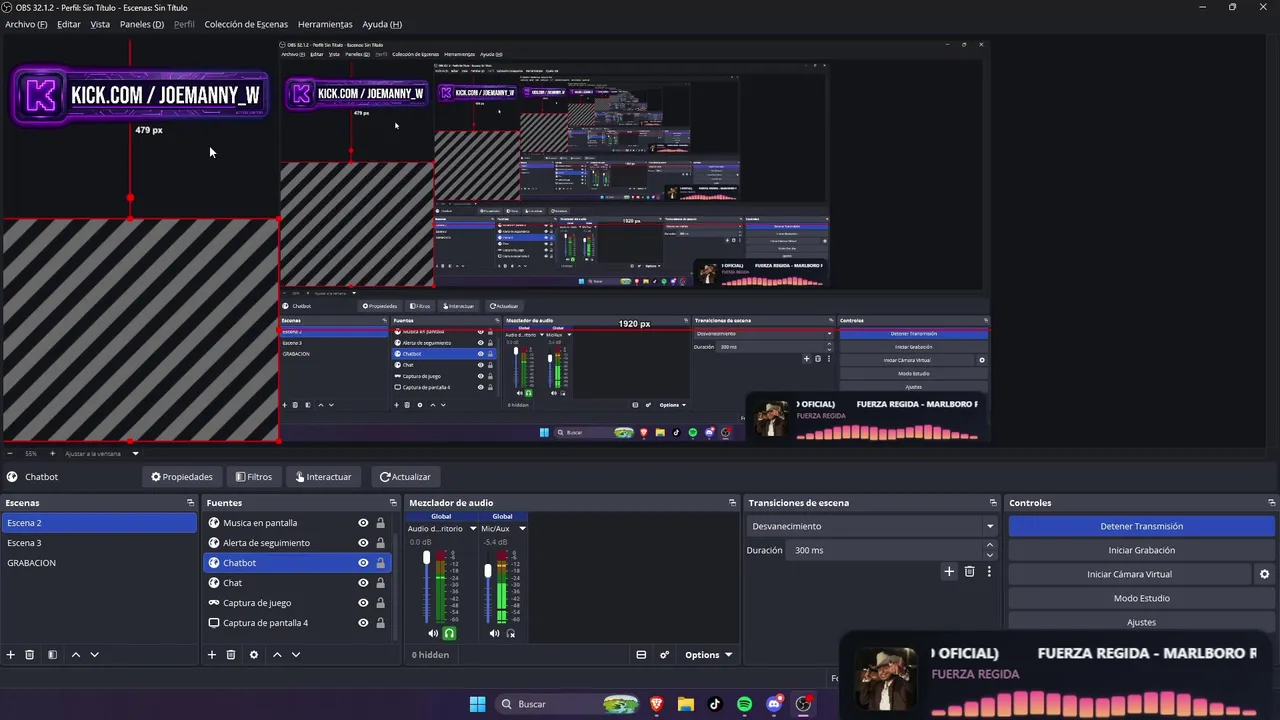
Task: Open scene filters icon in Escenas toolbar
Action: [52, 655]
